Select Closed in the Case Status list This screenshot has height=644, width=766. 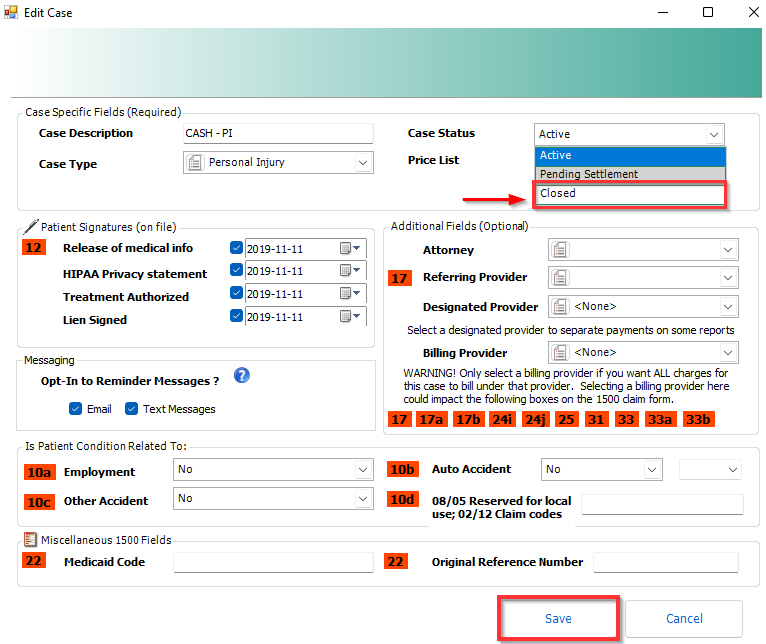[630, 194]
